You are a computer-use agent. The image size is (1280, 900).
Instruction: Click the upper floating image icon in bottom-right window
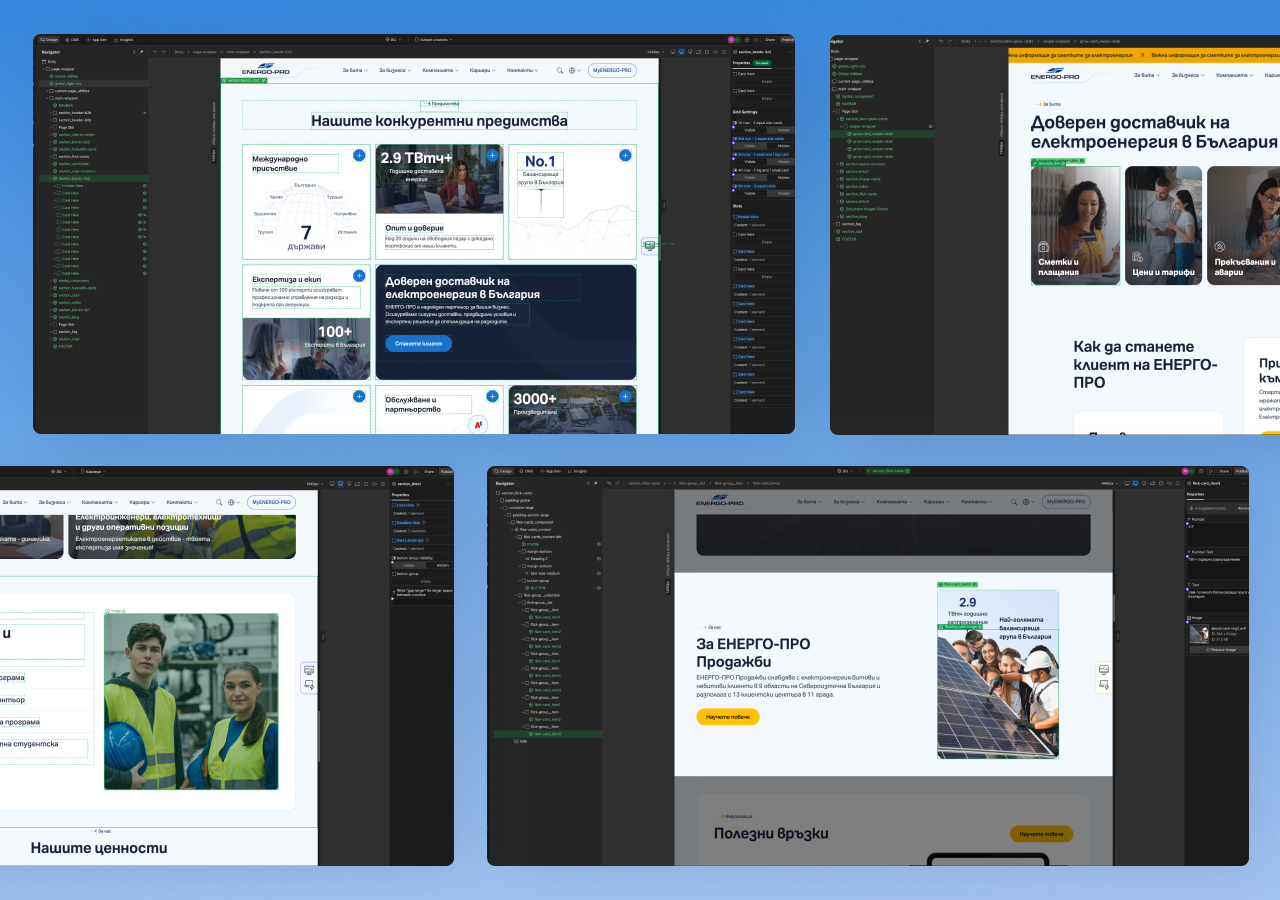pos(1104,669)
